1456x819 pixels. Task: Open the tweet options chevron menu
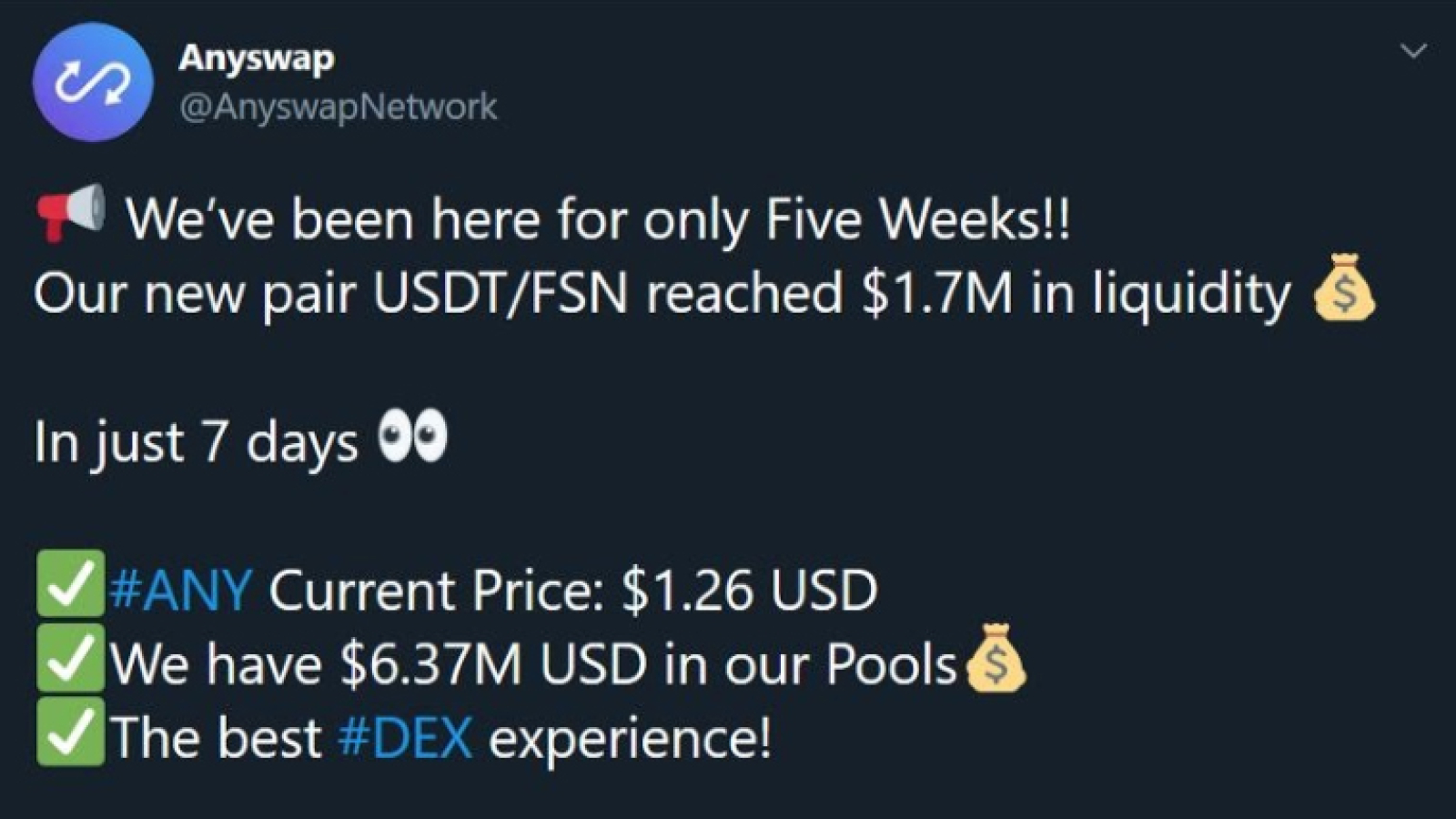1412,51
